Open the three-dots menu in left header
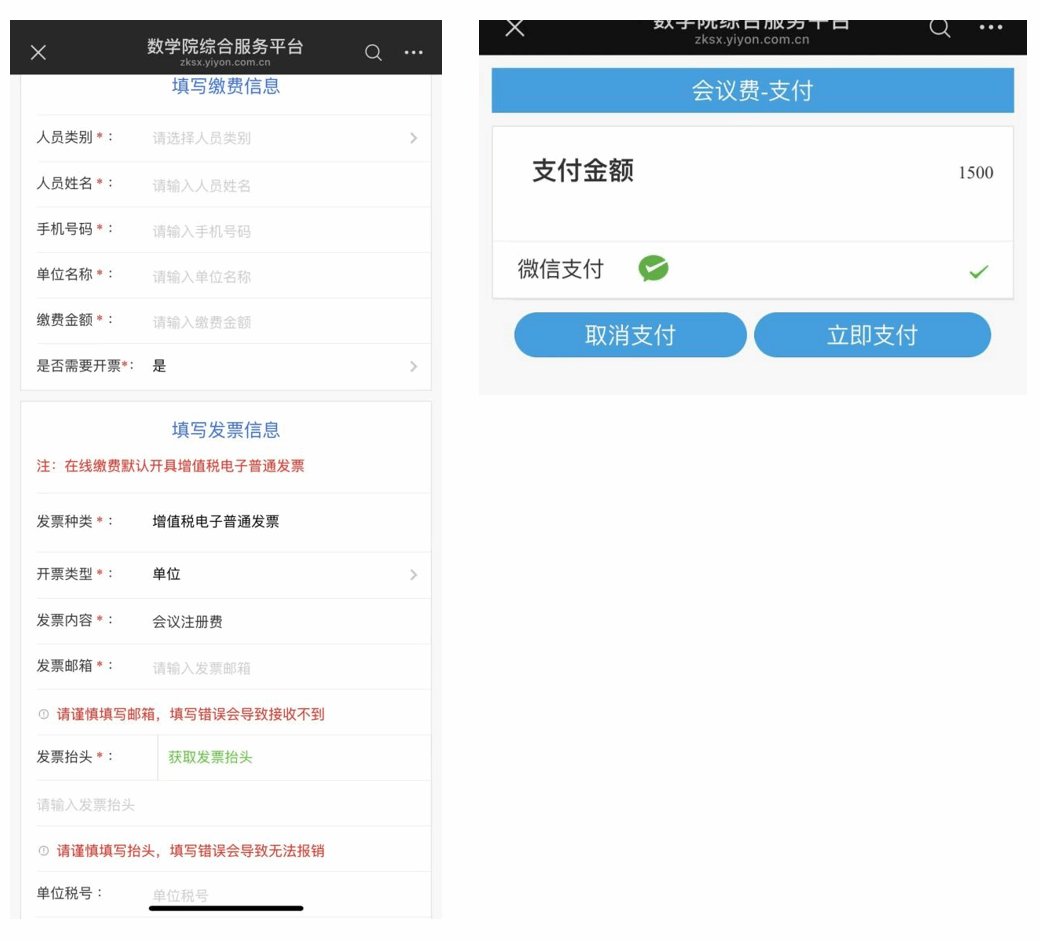The height and width of the screenshot is (940, 1040). 414,53
